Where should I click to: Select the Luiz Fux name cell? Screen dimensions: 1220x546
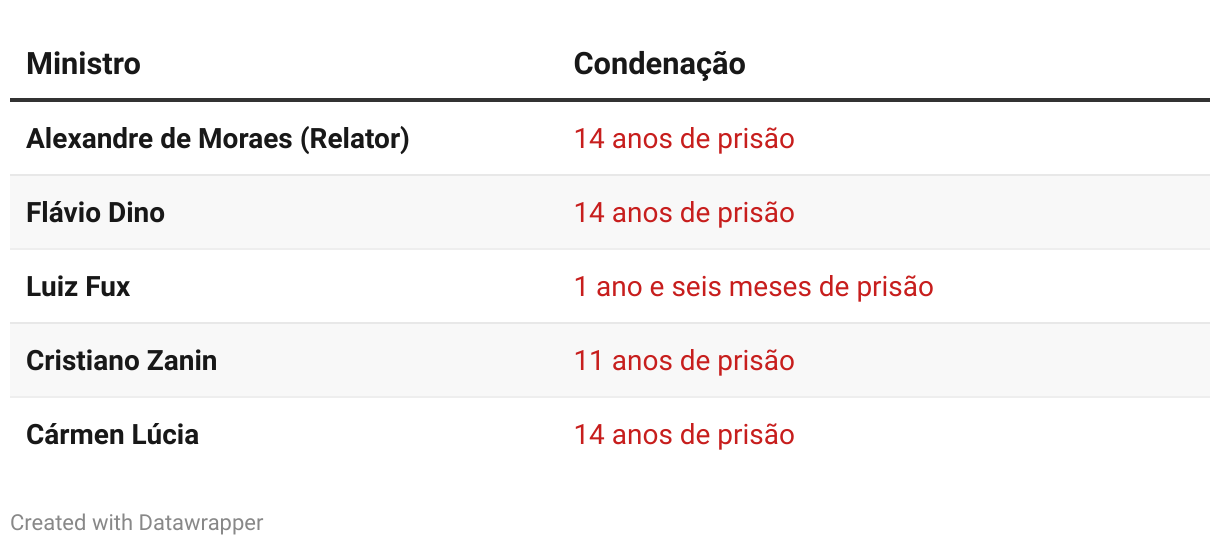pos(78,286)
